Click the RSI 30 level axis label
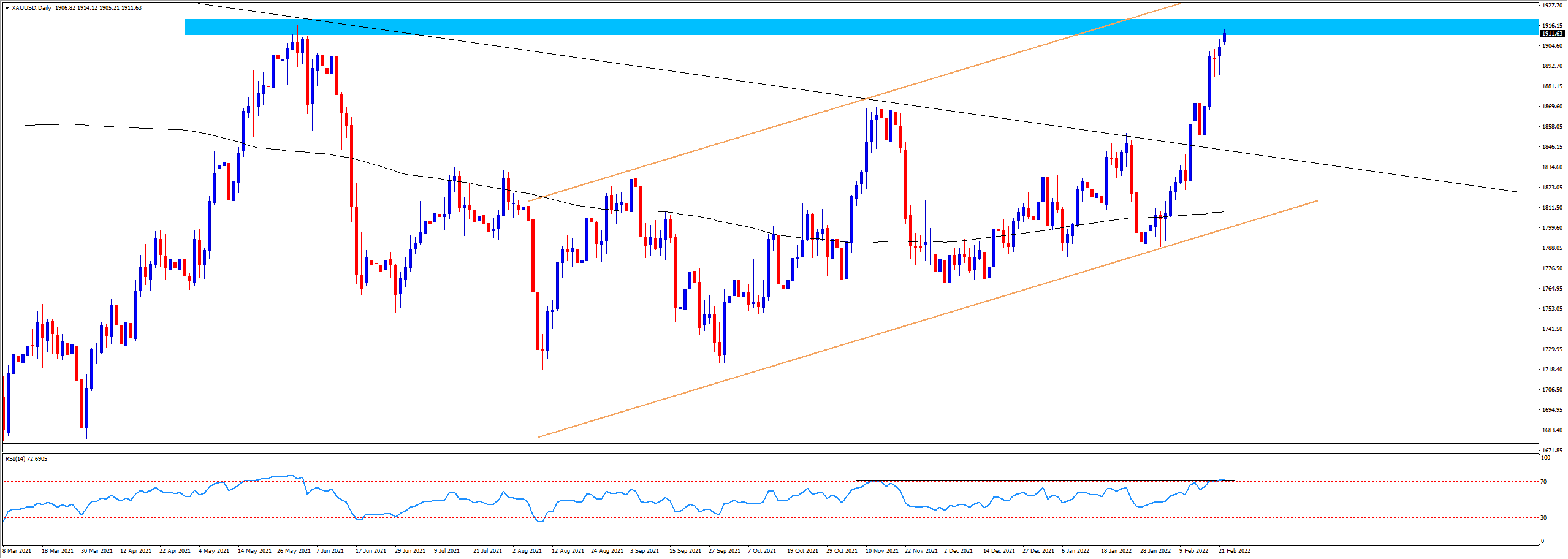 point(1545,518)
